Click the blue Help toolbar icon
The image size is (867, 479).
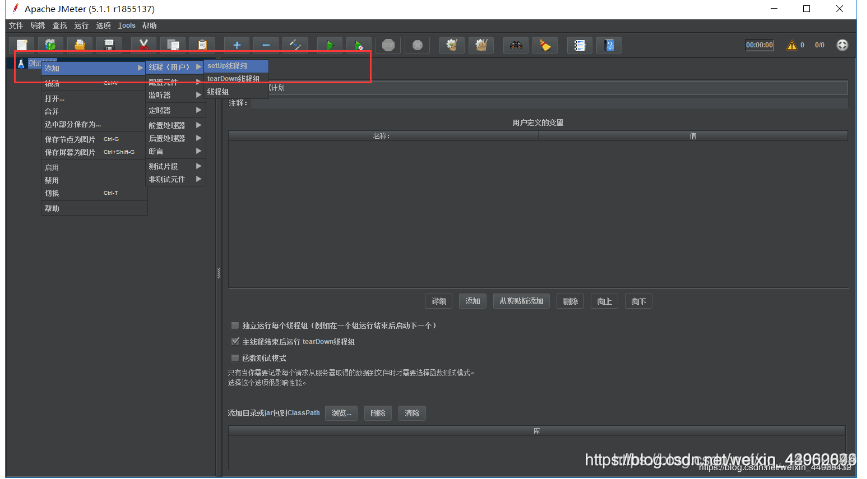609,45
